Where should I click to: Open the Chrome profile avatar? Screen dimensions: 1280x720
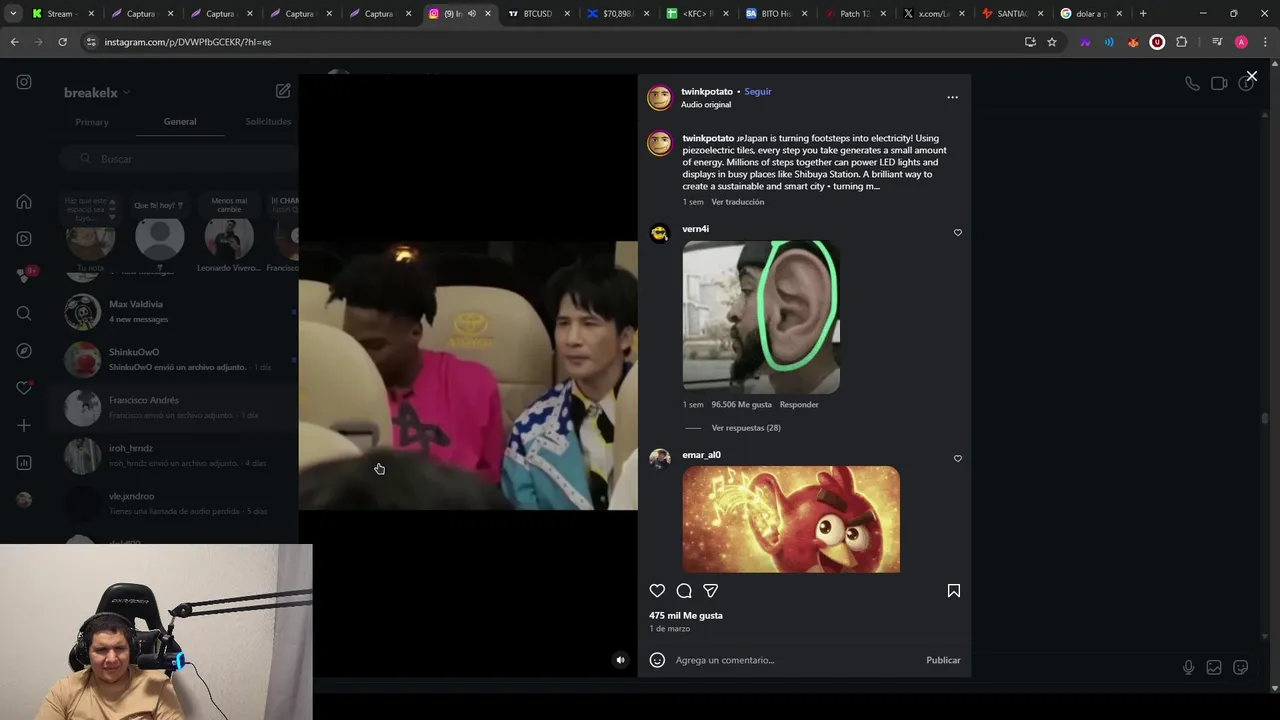pos(1241,42)
